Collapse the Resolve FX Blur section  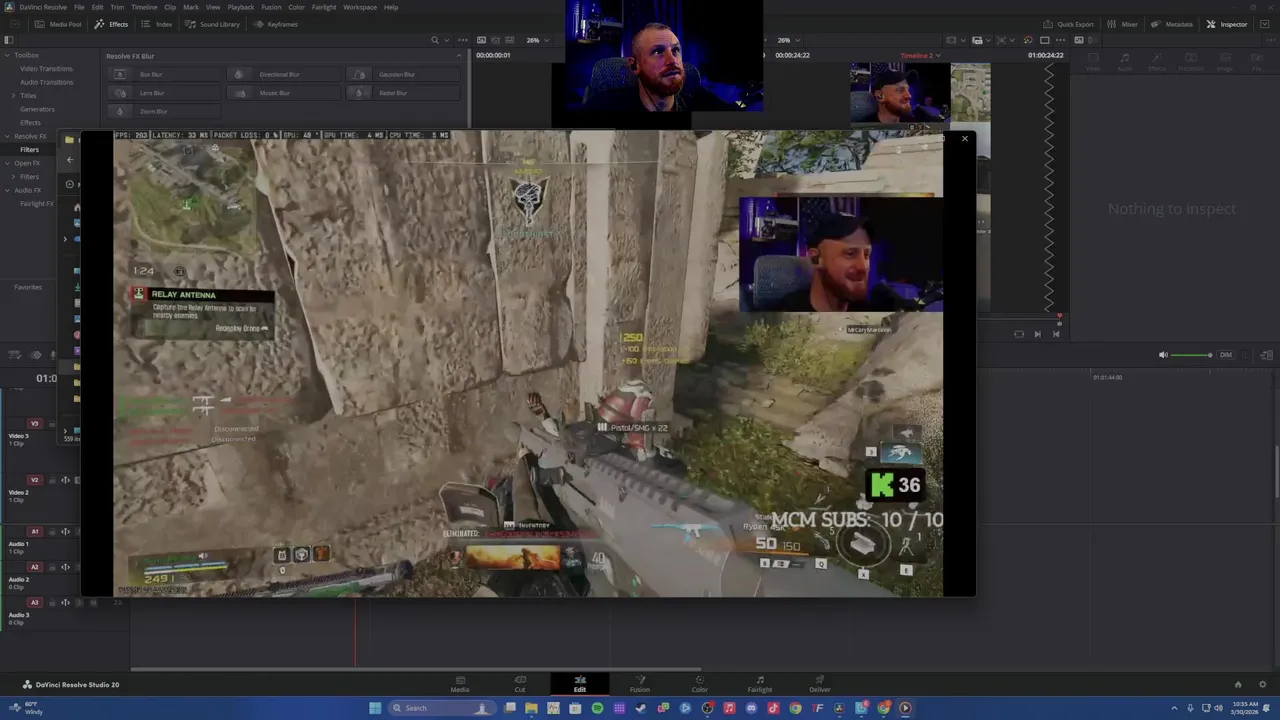tap(459, 56)
